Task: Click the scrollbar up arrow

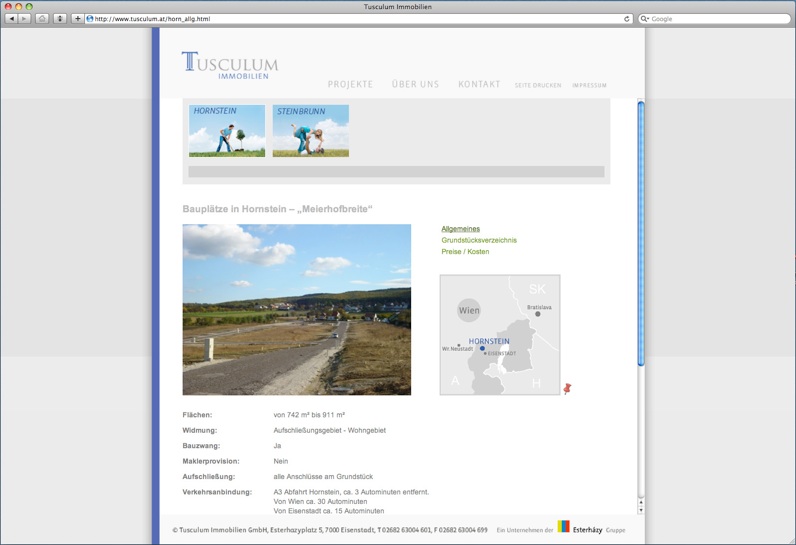Action: click(x=641, y=502)
